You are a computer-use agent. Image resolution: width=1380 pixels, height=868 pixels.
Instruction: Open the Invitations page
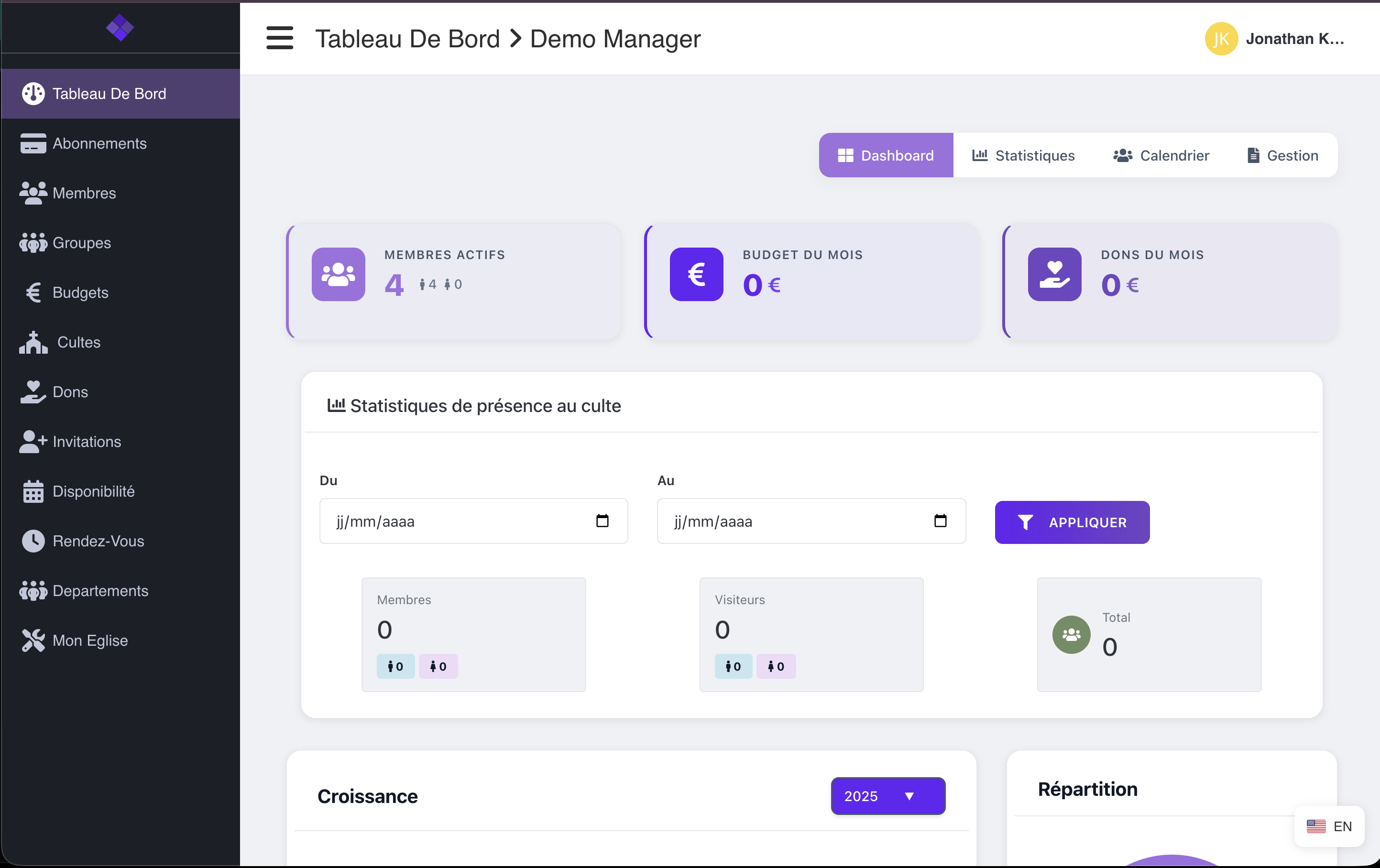tap(87, 442)
